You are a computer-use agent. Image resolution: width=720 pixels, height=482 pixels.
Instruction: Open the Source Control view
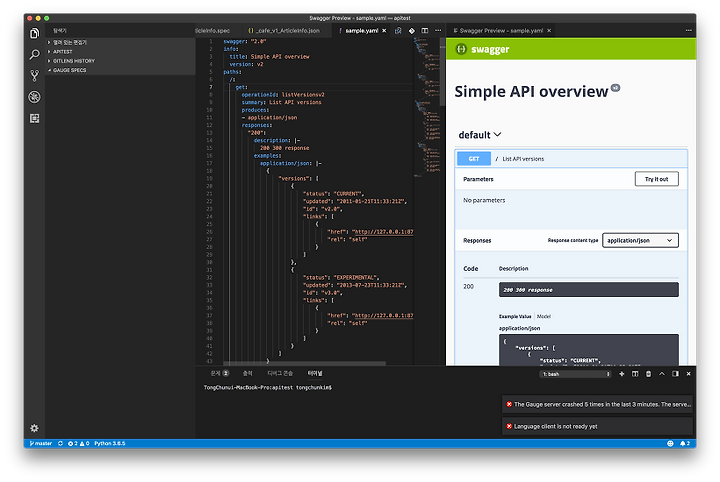[34, 76]
